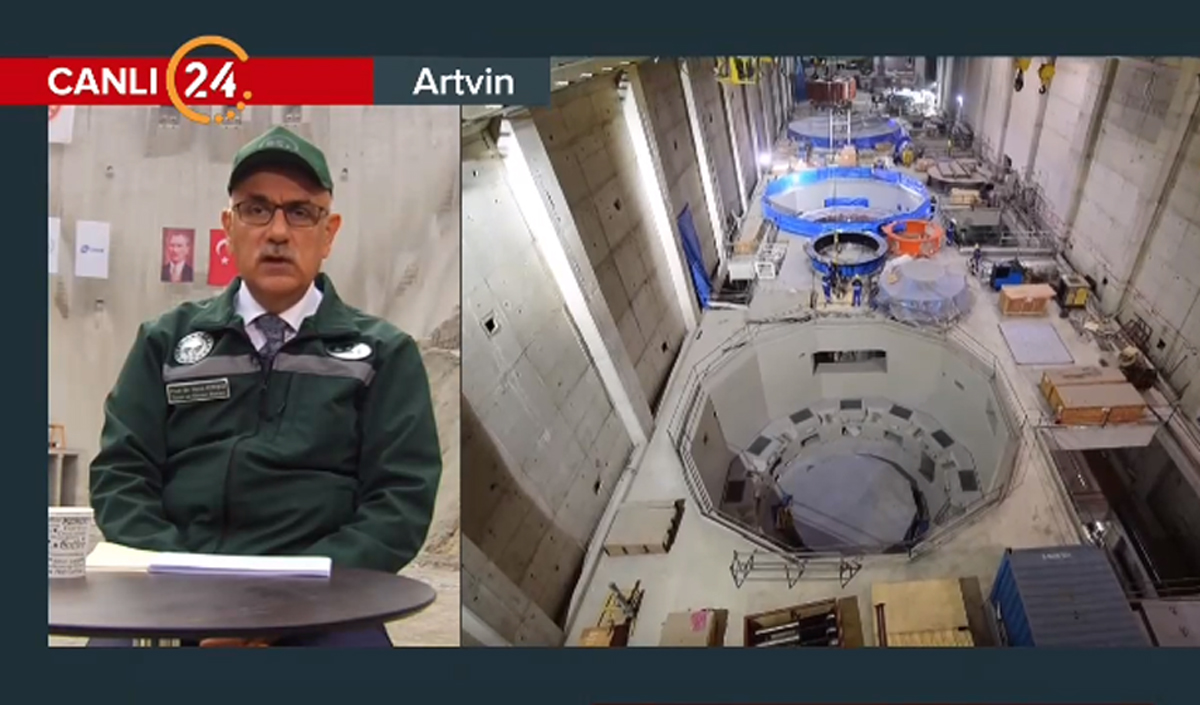Click the framed portrait on the wall

pos(178,255)
